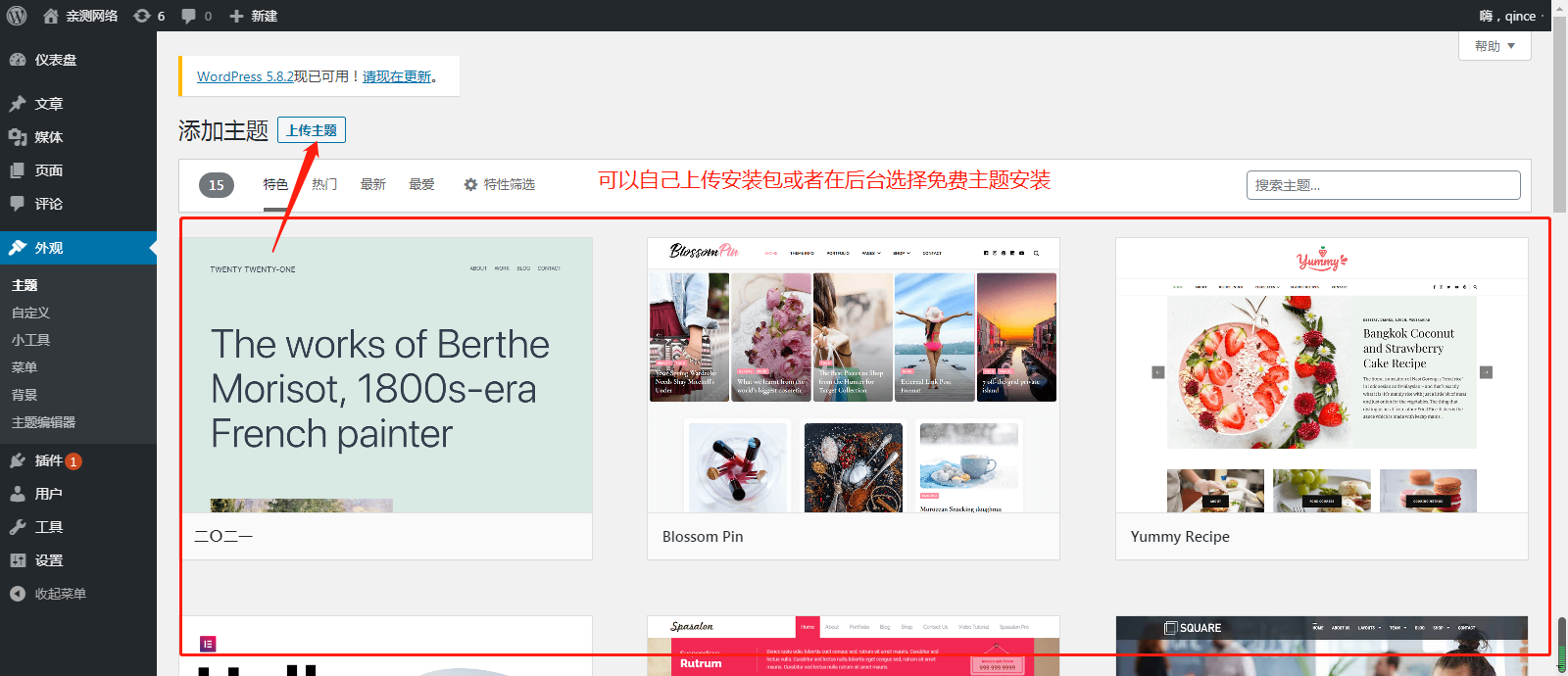The image size is (1568, 676).
Task: Open 用户 users icon in sidebar
Action: point(18,494)
